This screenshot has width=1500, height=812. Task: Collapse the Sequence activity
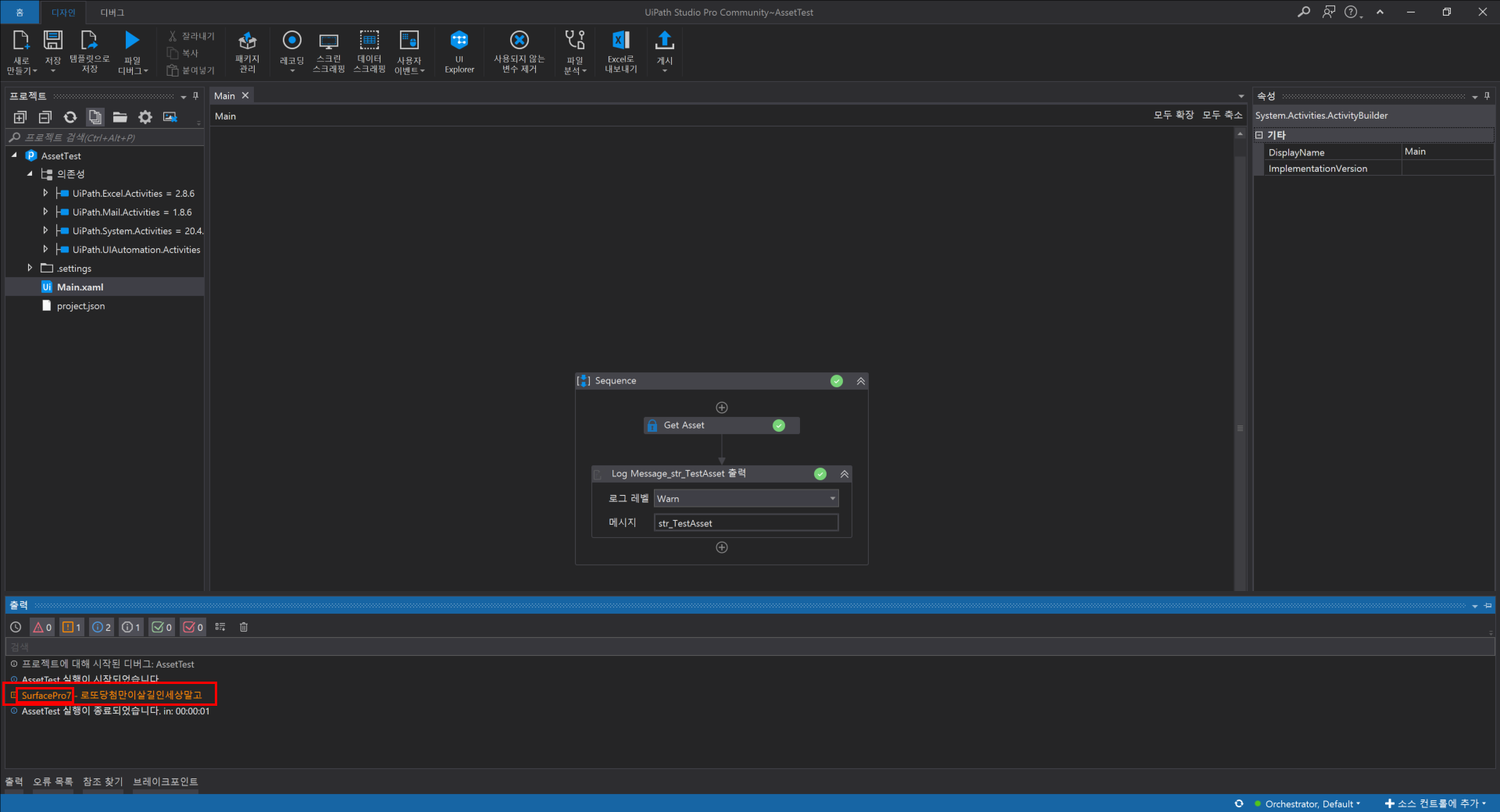tap(861, 381)
